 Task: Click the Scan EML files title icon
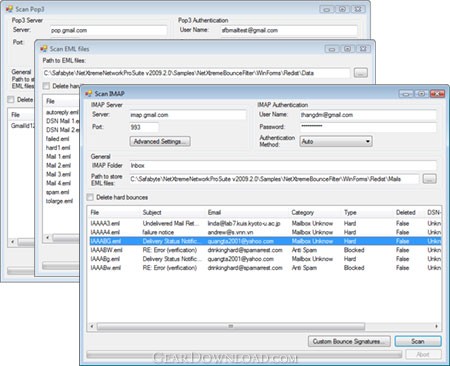tap(44, 49)
